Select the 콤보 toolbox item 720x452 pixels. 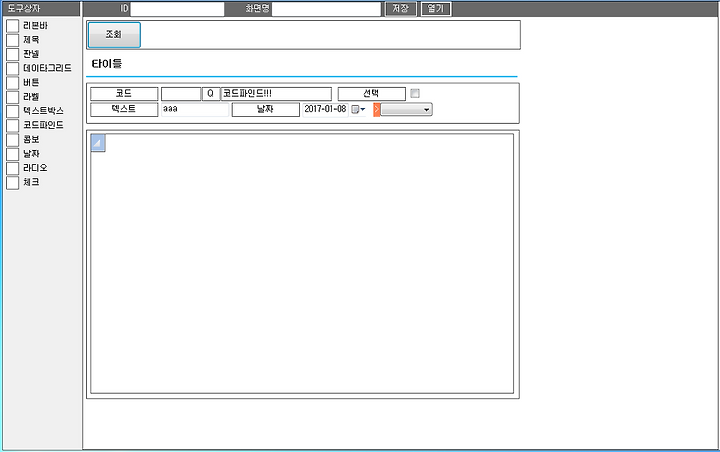point(23,140)
